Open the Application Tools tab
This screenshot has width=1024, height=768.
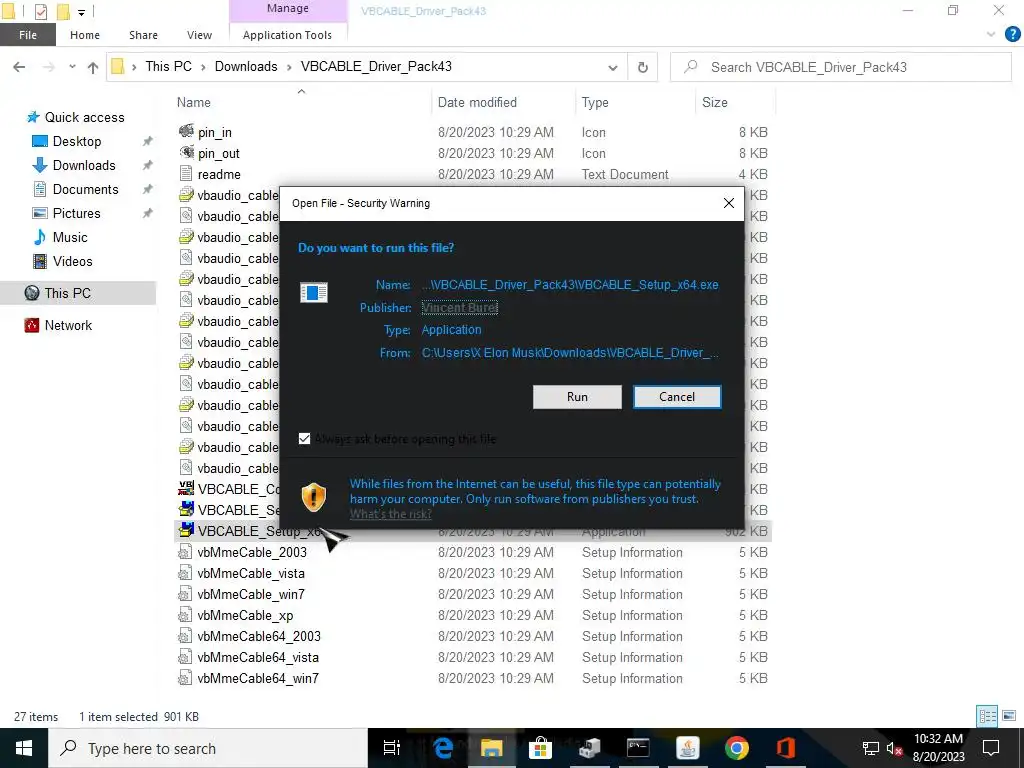(287, 35)
